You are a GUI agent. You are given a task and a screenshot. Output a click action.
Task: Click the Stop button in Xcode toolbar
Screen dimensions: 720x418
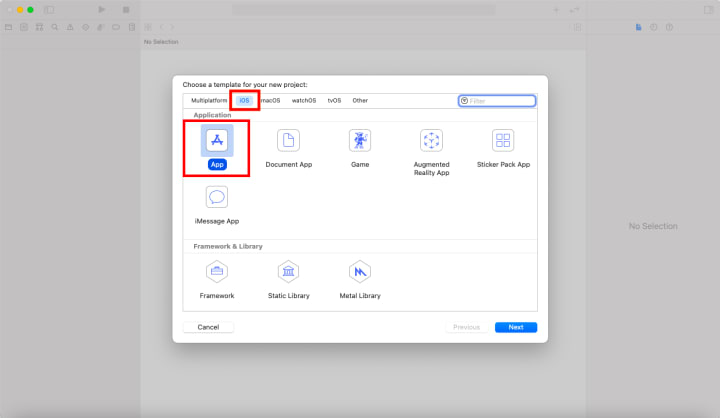(126, 10)
